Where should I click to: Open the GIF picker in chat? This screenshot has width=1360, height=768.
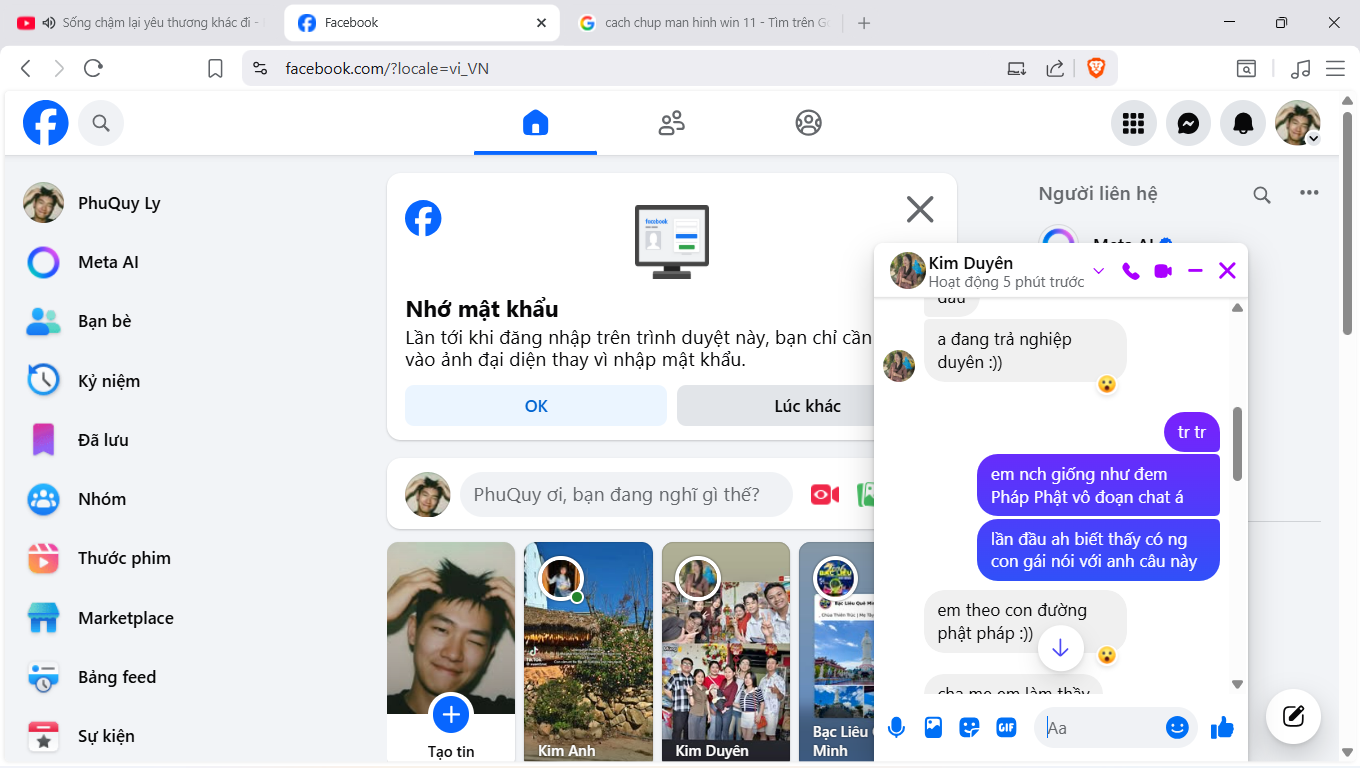coord(1005,727)
